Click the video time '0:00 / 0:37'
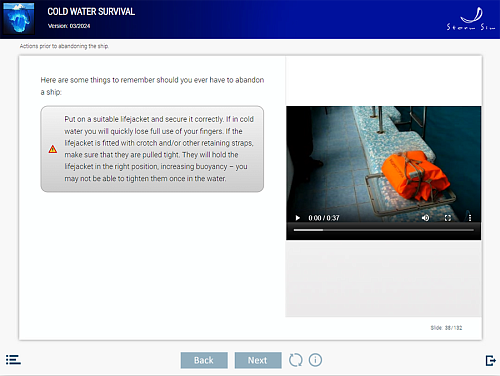Image resolution: width=500 pixels, height=376 pixels. coord(324,218)
